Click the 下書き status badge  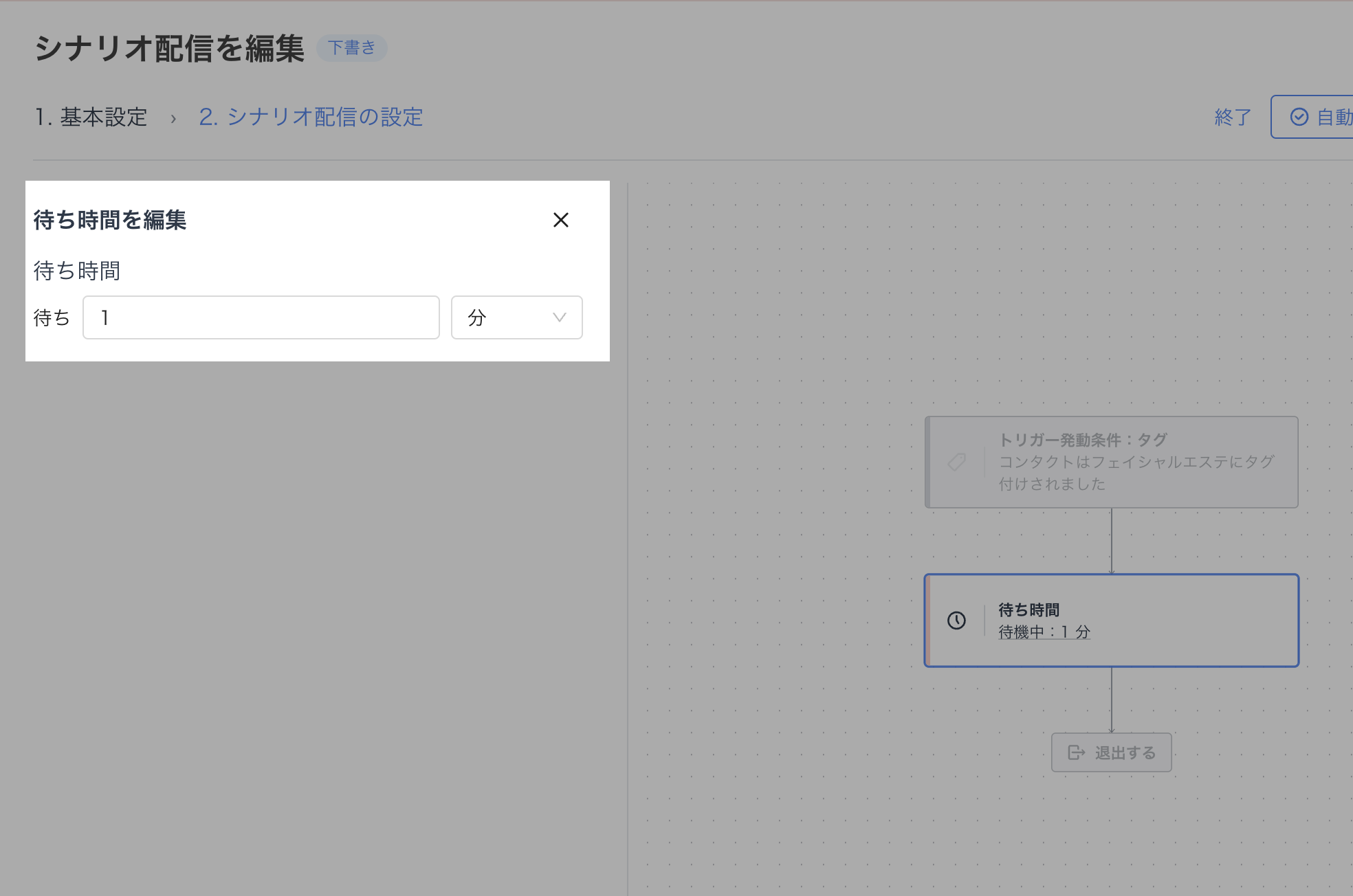[x=351, y=47]
